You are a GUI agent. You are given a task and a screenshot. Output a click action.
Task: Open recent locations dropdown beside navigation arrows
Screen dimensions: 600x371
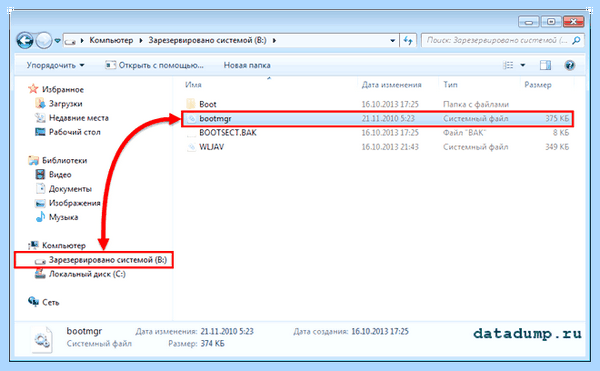point(57,41)
